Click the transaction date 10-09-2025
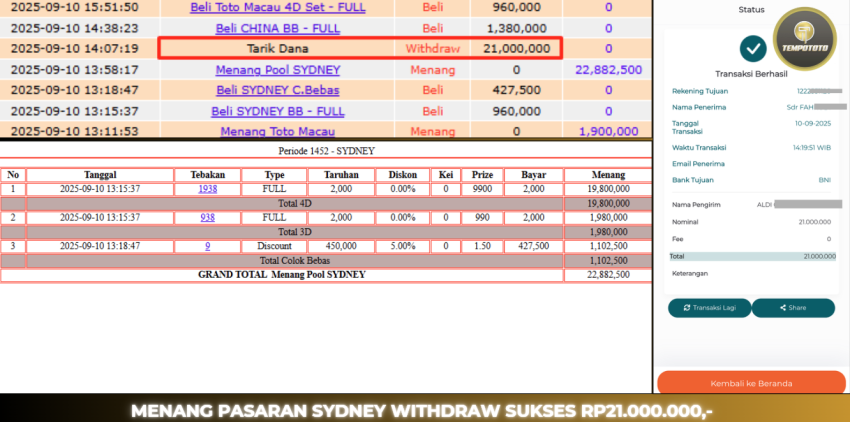The height and width of the screenshot is (422, 850). click(x=813, y=124)
